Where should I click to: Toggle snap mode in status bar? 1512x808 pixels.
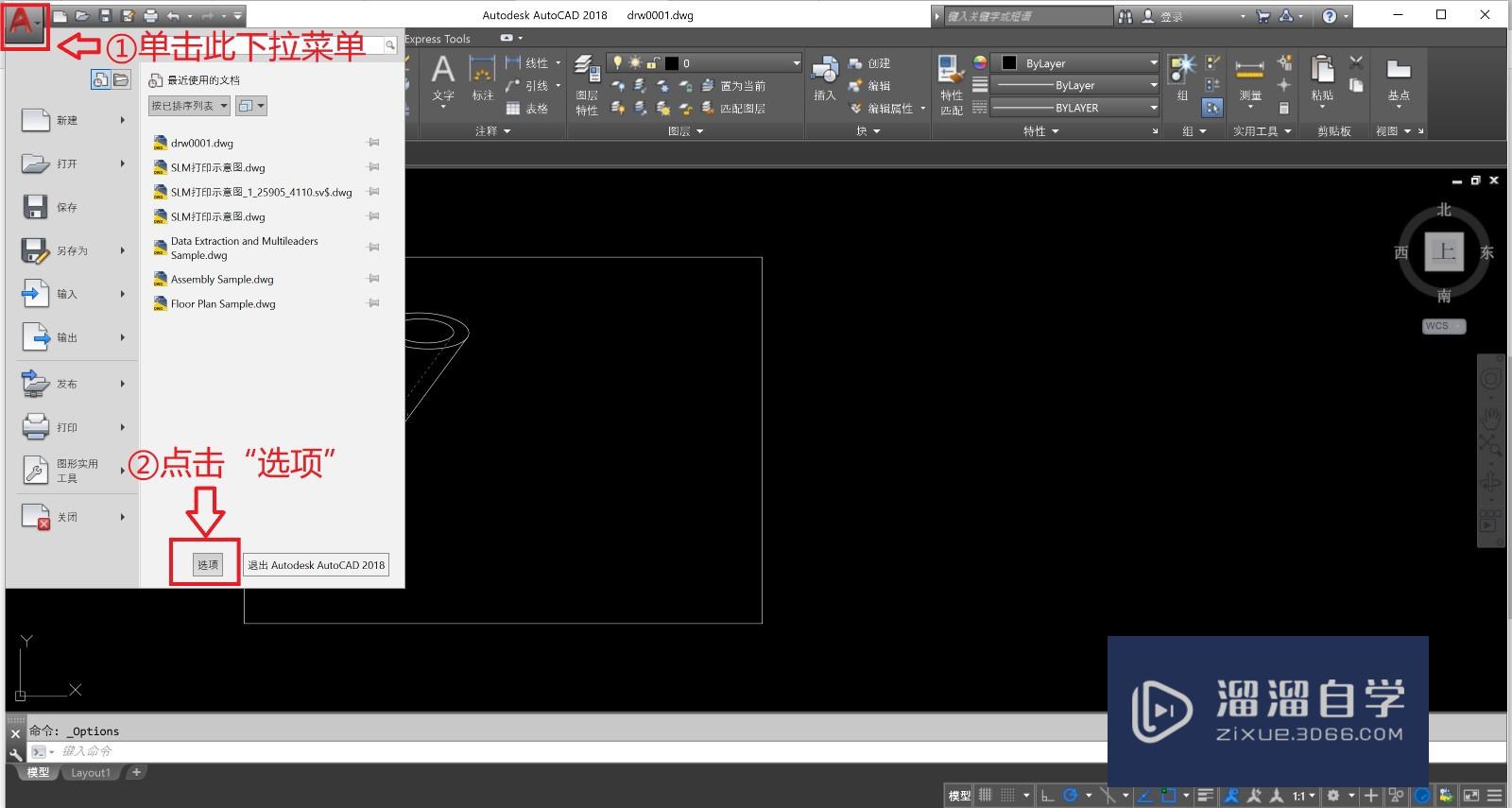pos(1008,796)
